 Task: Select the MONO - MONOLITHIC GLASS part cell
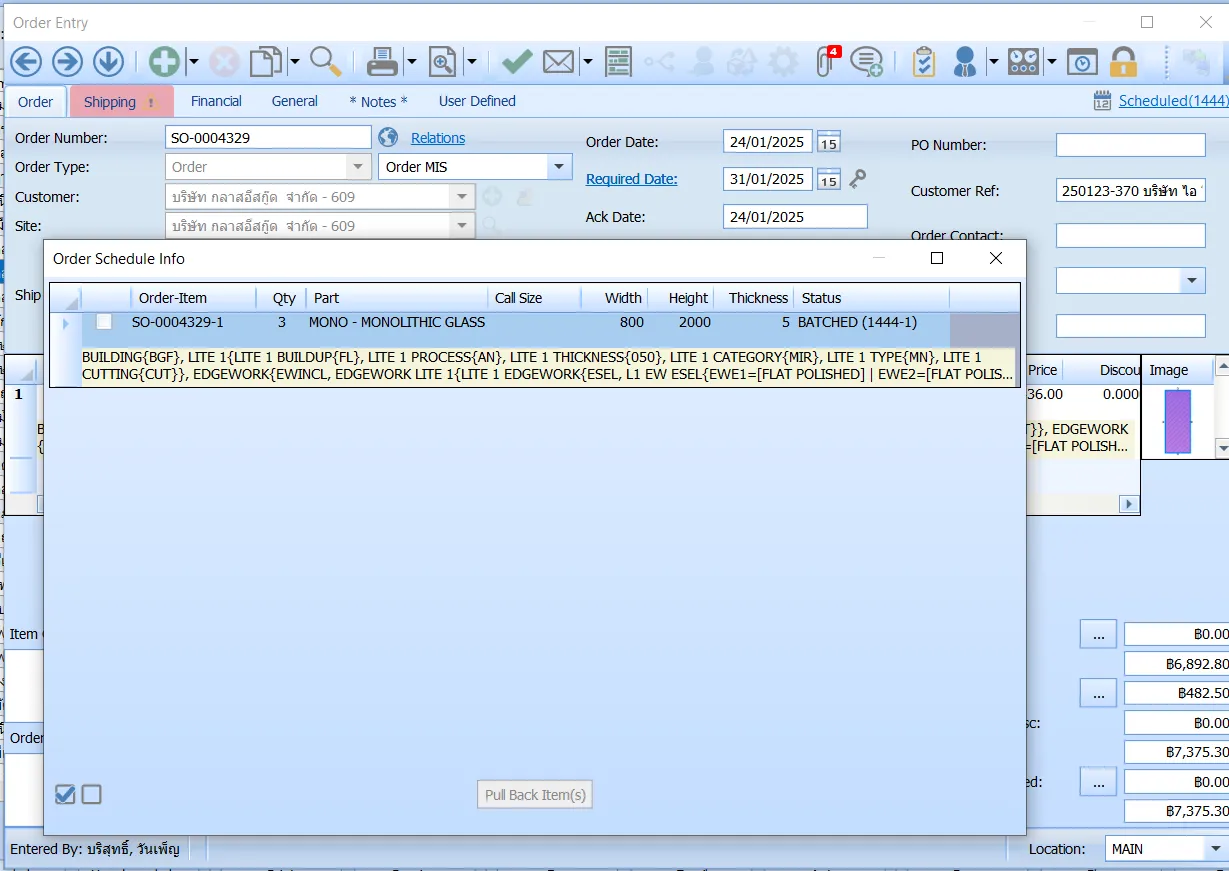tap(397, 323)
